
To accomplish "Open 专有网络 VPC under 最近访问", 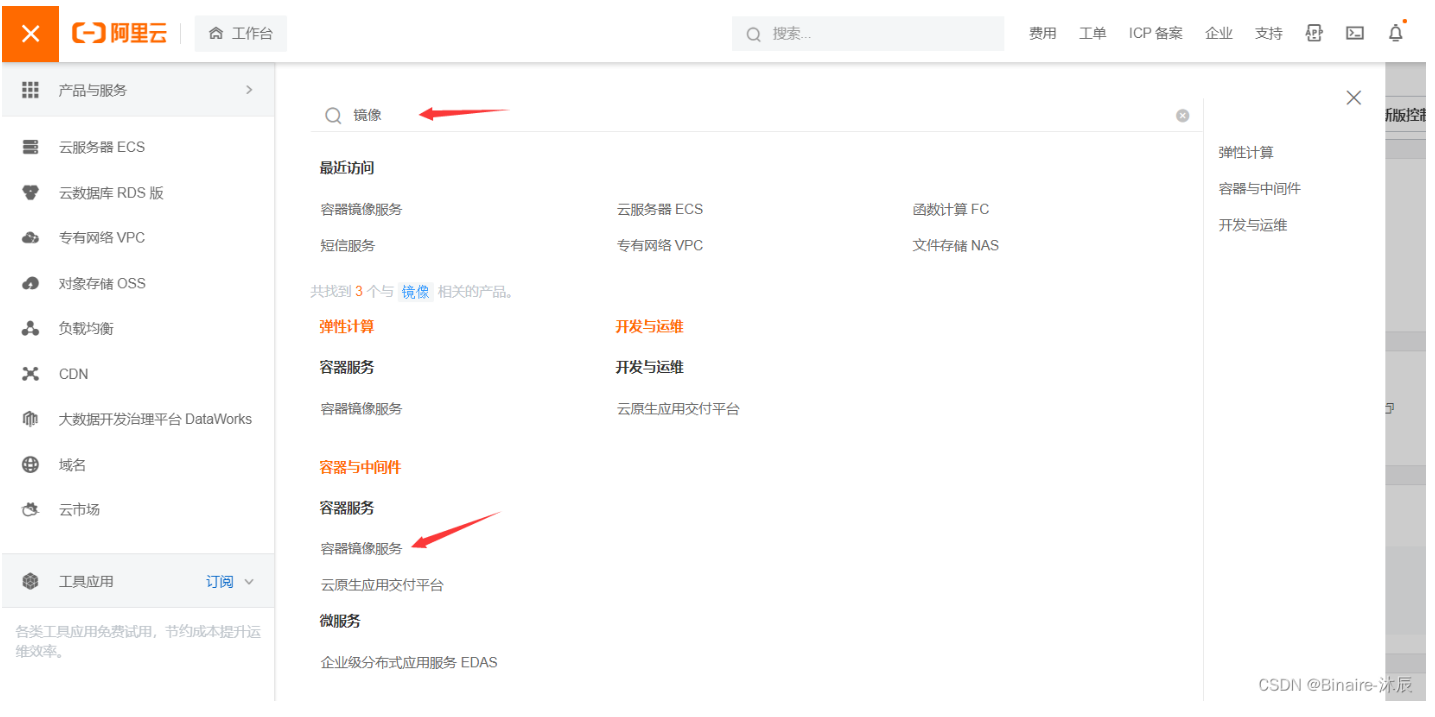I will click(x=659, y=245).
